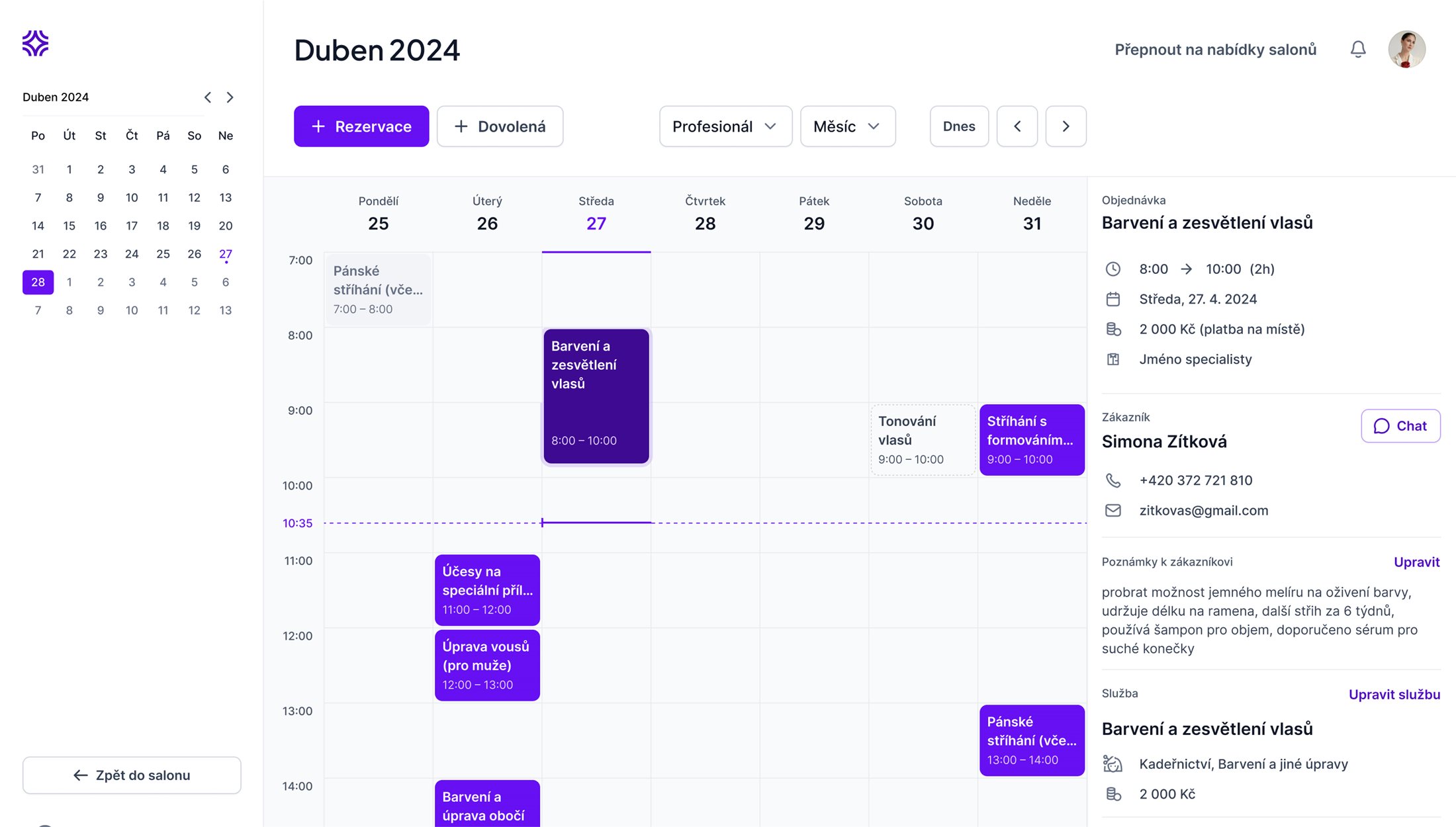Click the purple salon logo icon
1456x827 pixels.
click(x=36, y=44)
